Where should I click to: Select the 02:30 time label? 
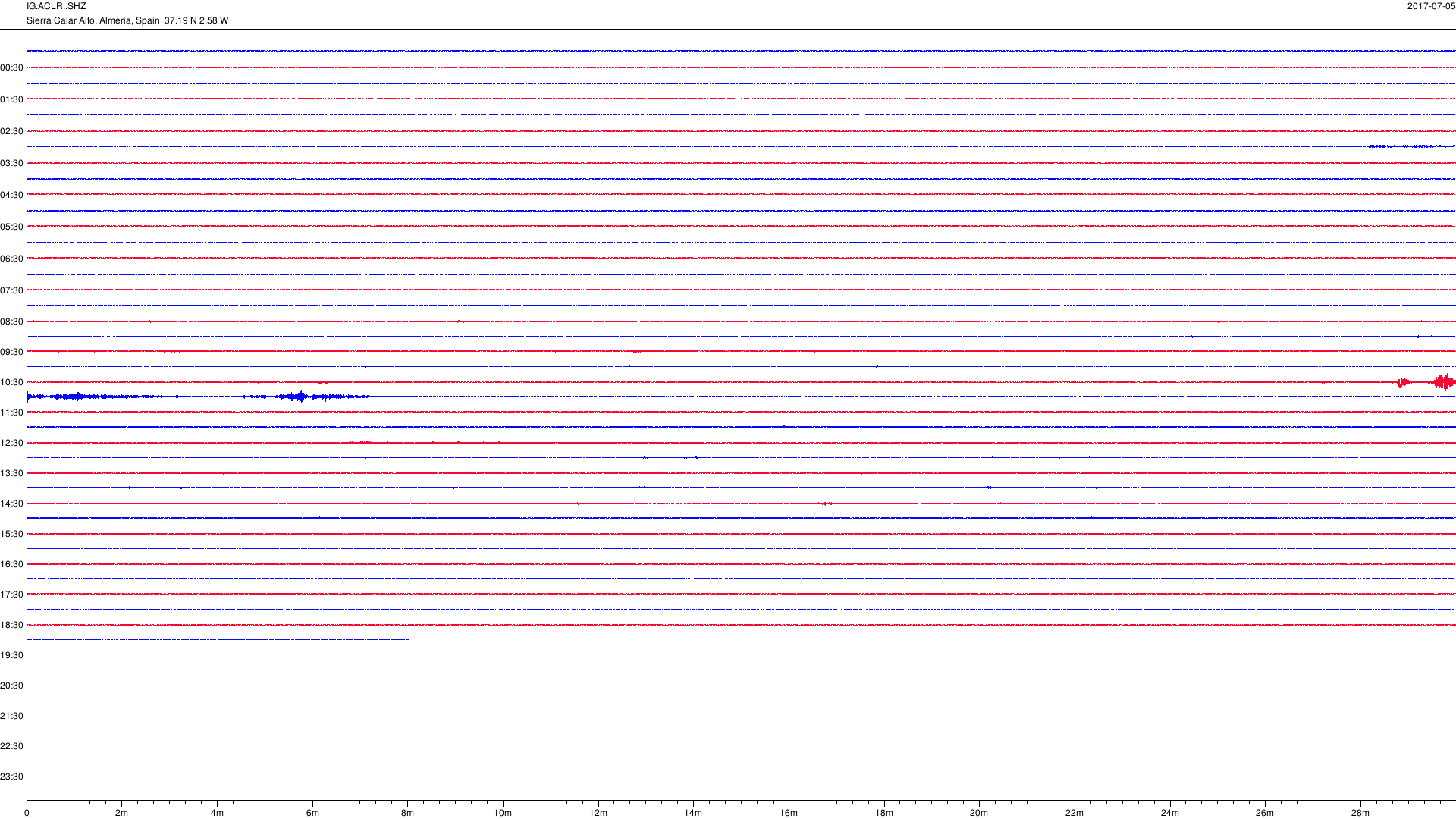[11, 131]
